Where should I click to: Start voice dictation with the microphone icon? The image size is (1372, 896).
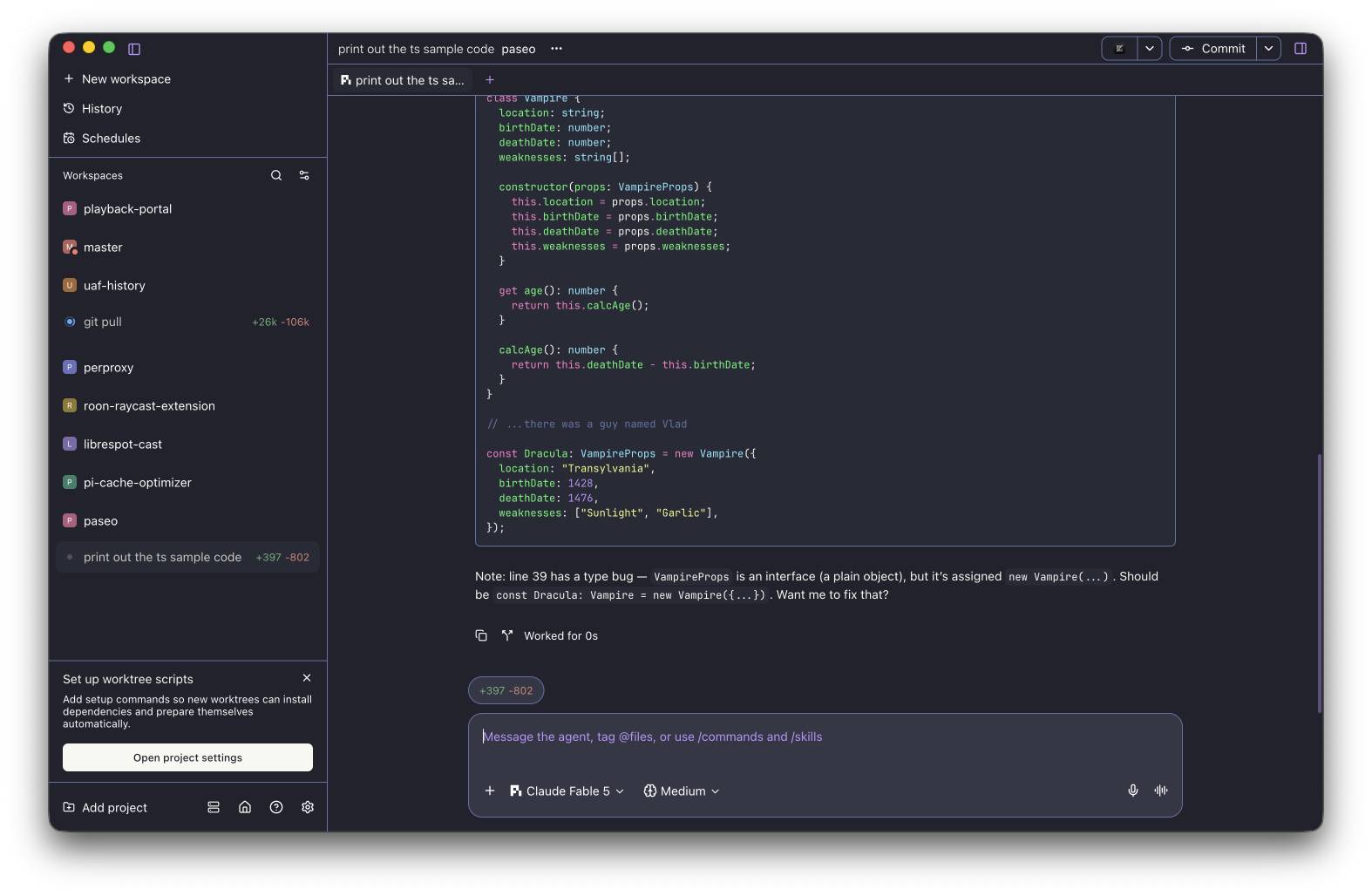point(1133,791)
